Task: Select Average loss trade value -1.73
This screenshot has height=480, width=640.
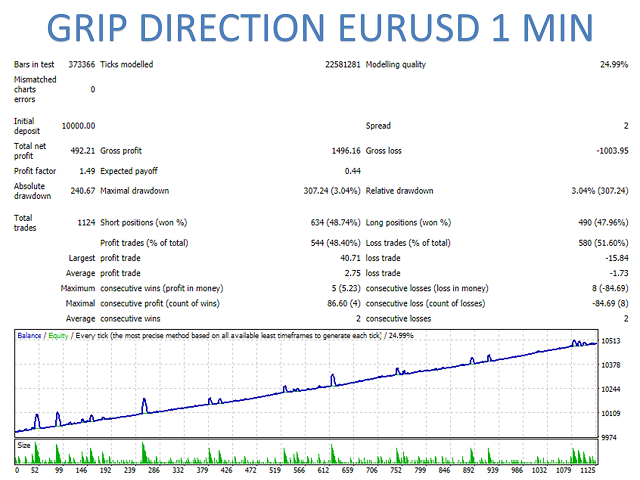Action: (x=619, y=273)
